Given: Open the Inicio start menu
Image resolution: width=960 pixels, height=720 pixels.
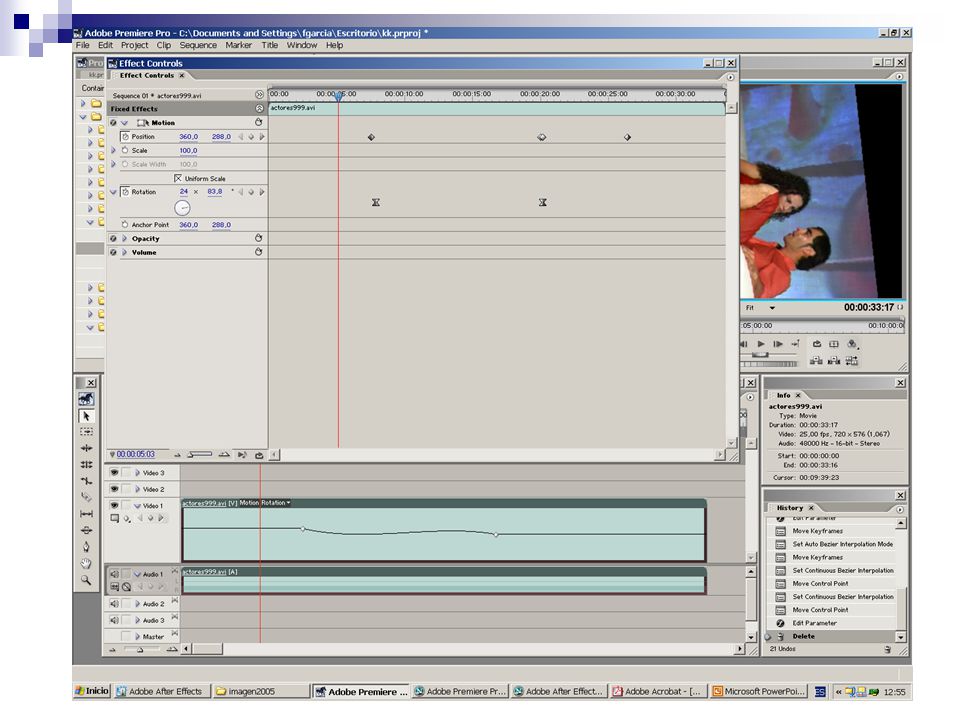Looking at the screenshot, I should (92, 691).
